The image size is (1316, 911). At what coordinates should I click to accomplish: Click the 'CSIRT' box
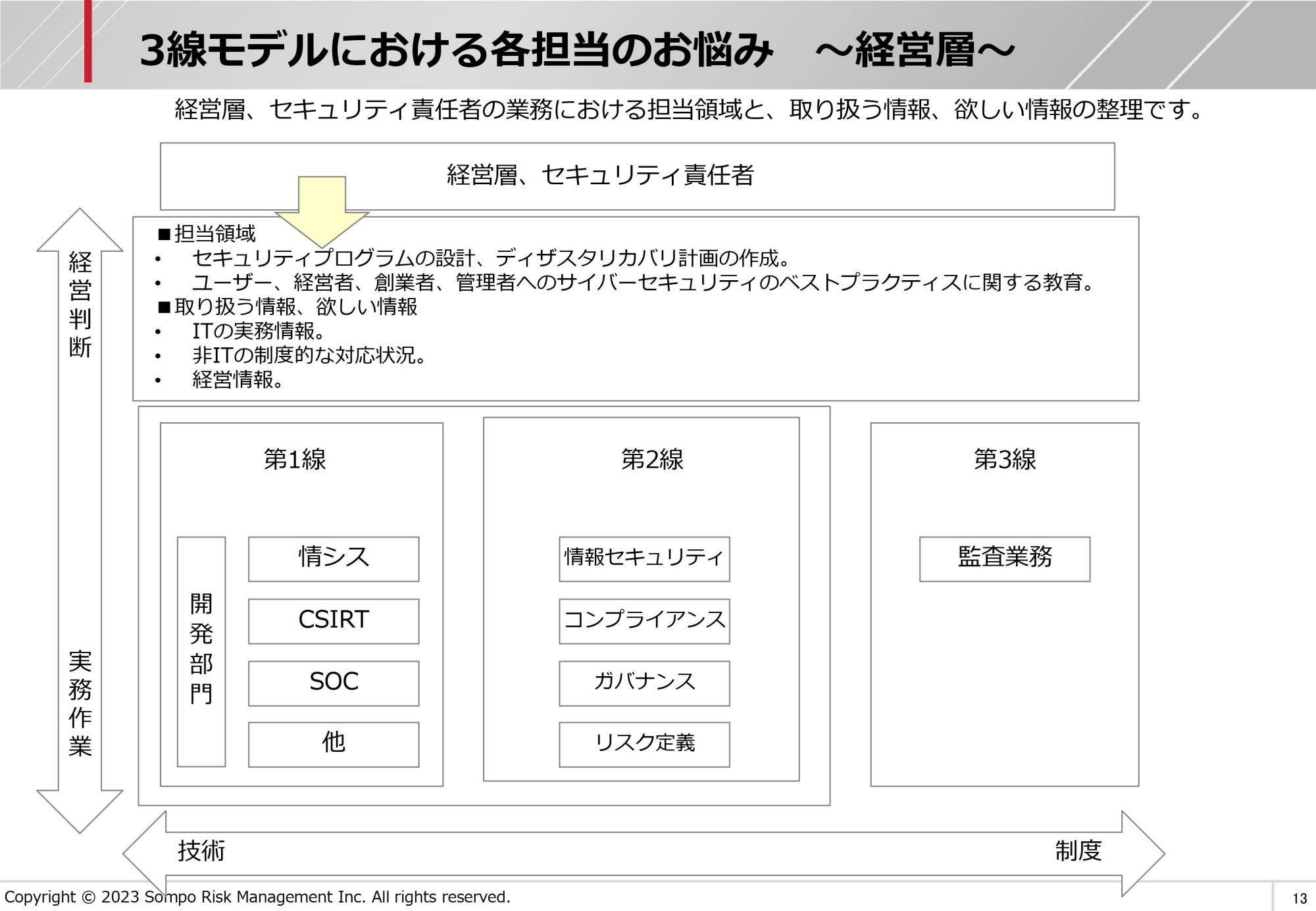point(334,620)
